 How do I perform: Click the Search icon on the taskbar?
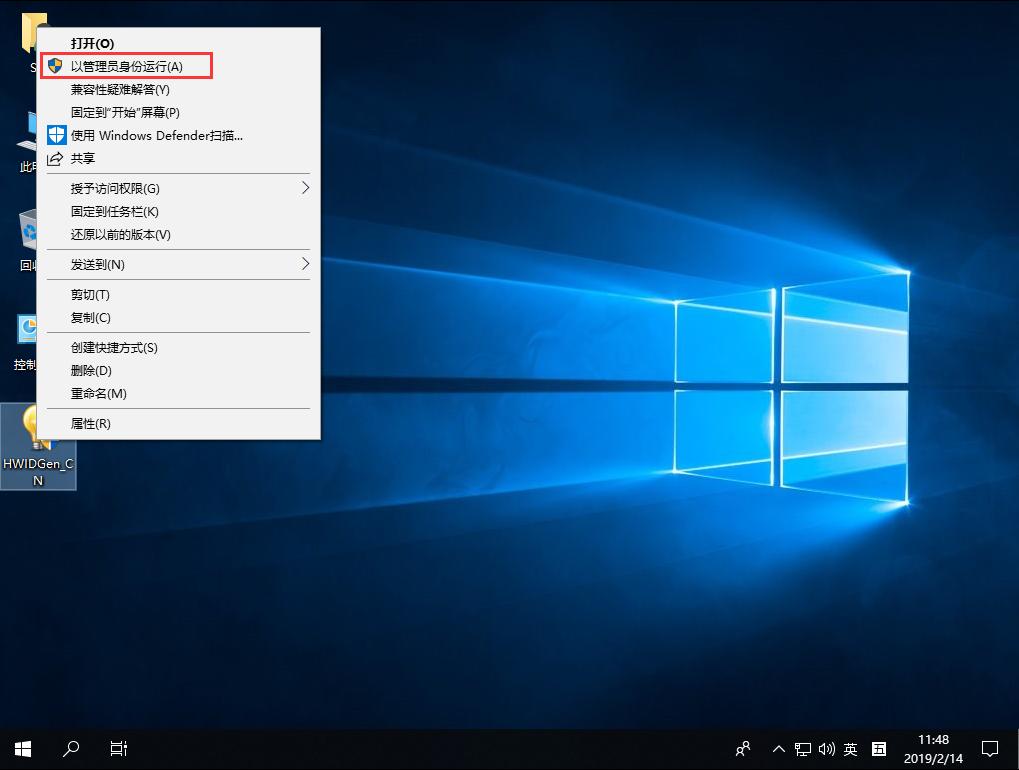pyautogui.click(x=70, y=748)
